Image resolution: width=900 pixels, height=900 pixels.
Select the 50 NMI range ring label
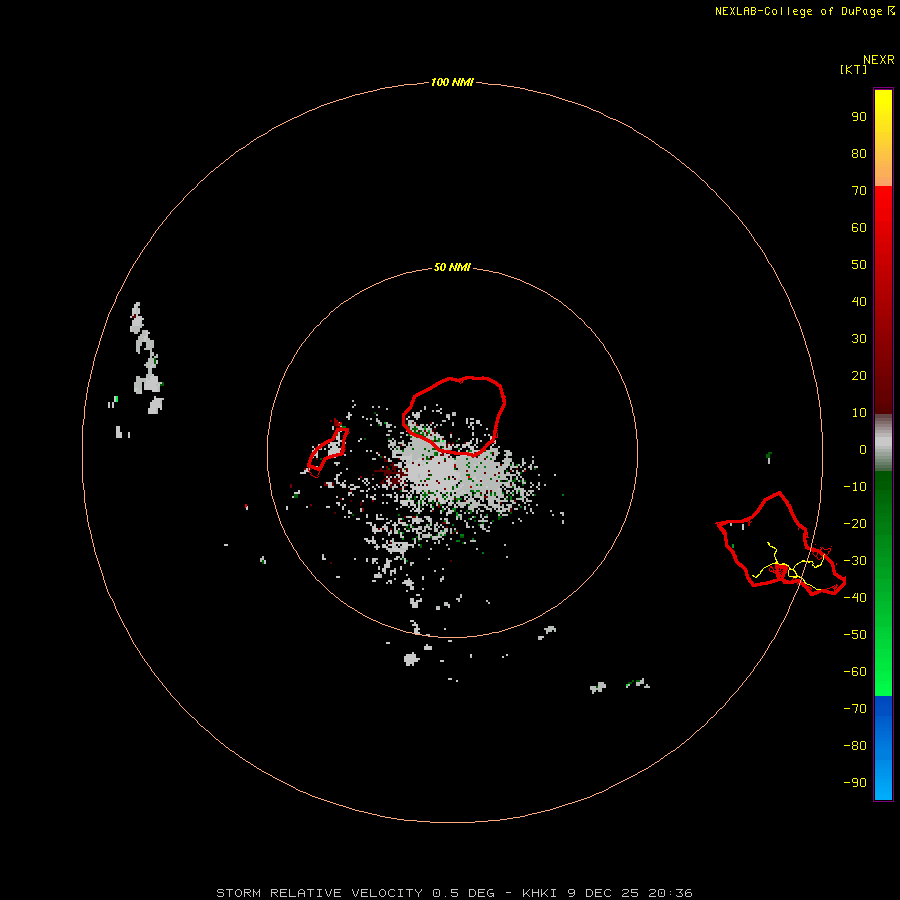(452, 267)
